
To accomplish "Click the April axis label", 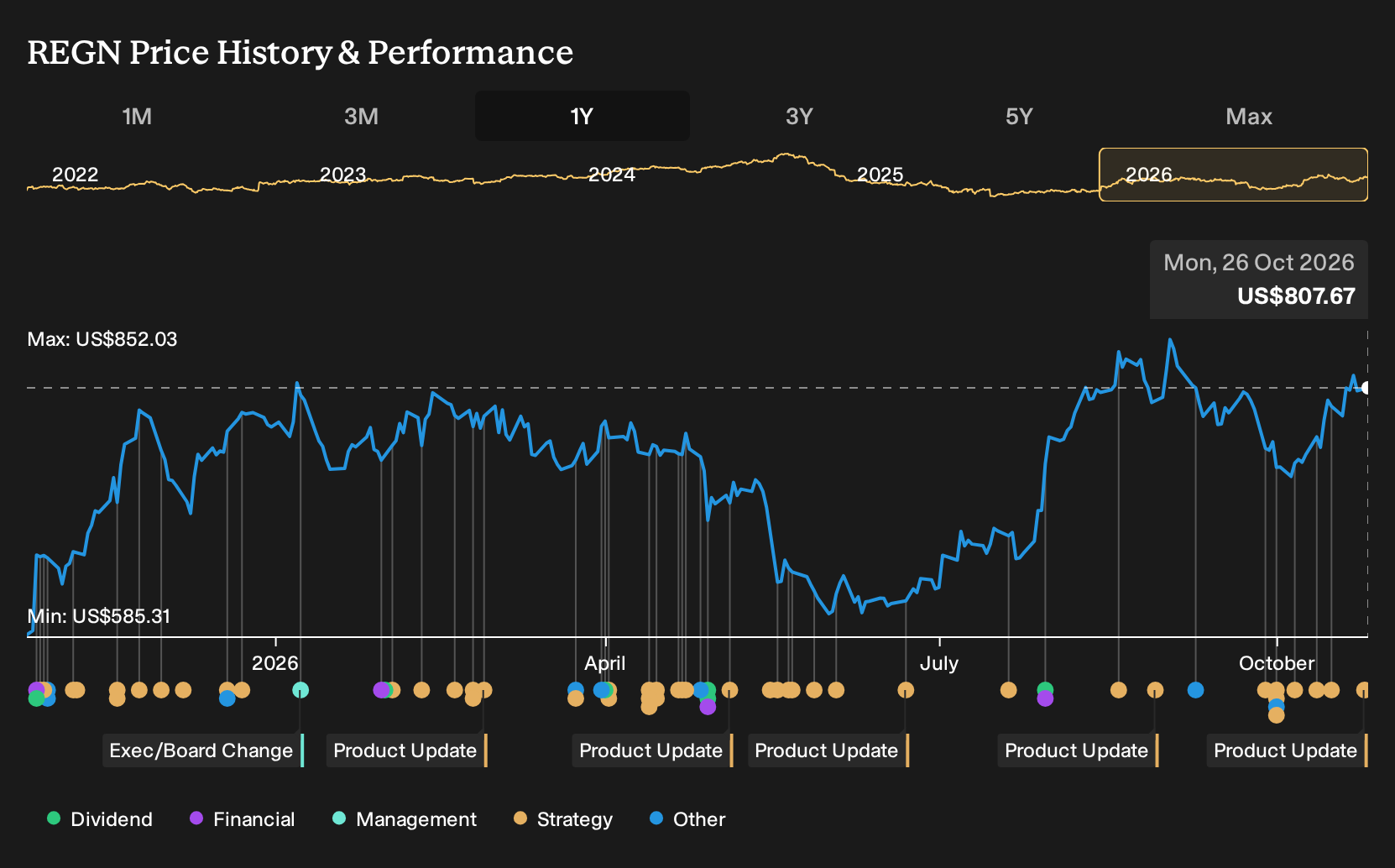I will [x=605, y=663].
